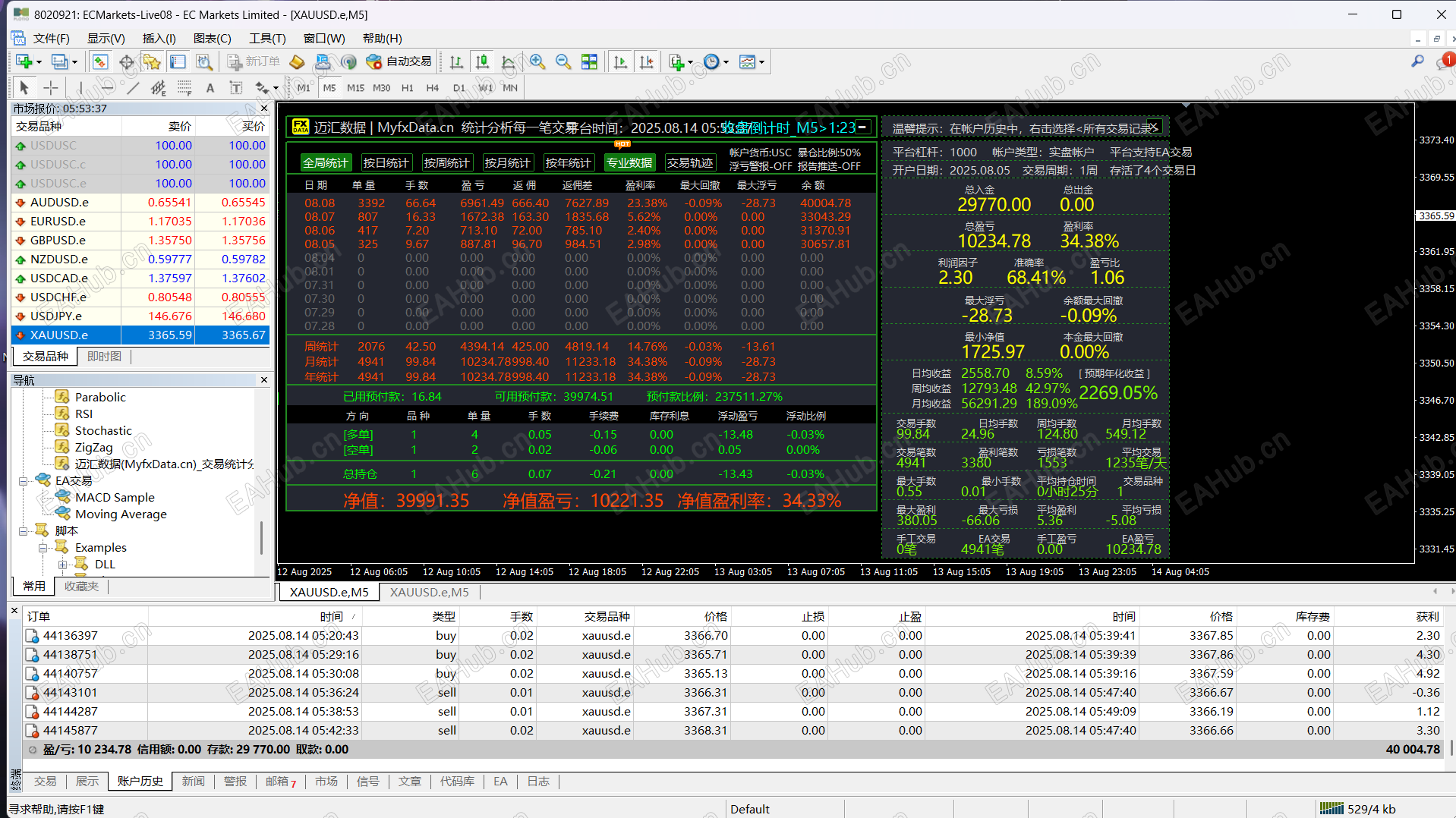The image size is (1456, 818).
Task: Select the XAUUSD.e row in market watch
Action: [x=59, y=335]
